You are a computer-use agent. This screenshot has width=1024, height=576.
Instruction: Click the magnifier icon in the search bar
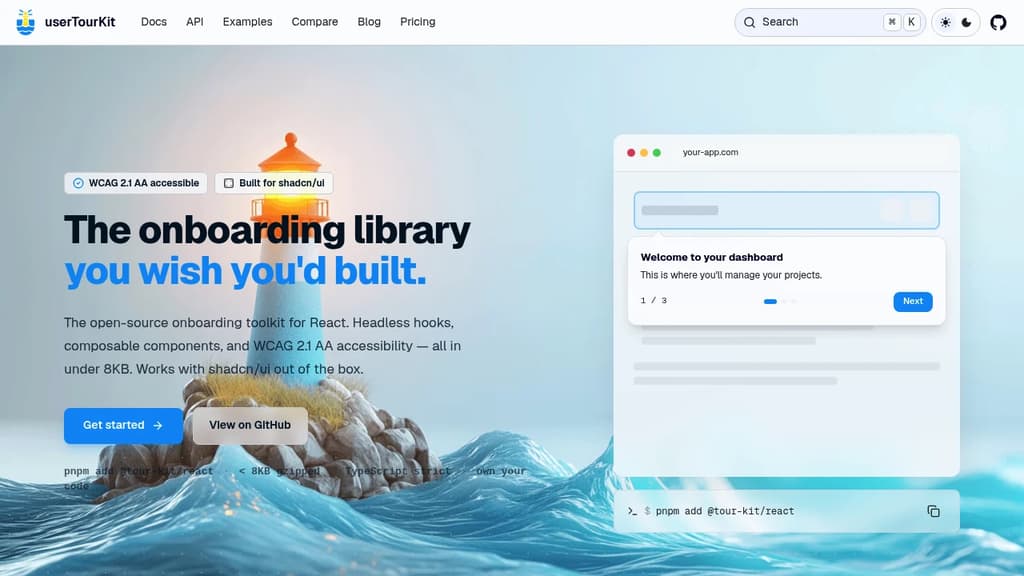coord(750,21)
